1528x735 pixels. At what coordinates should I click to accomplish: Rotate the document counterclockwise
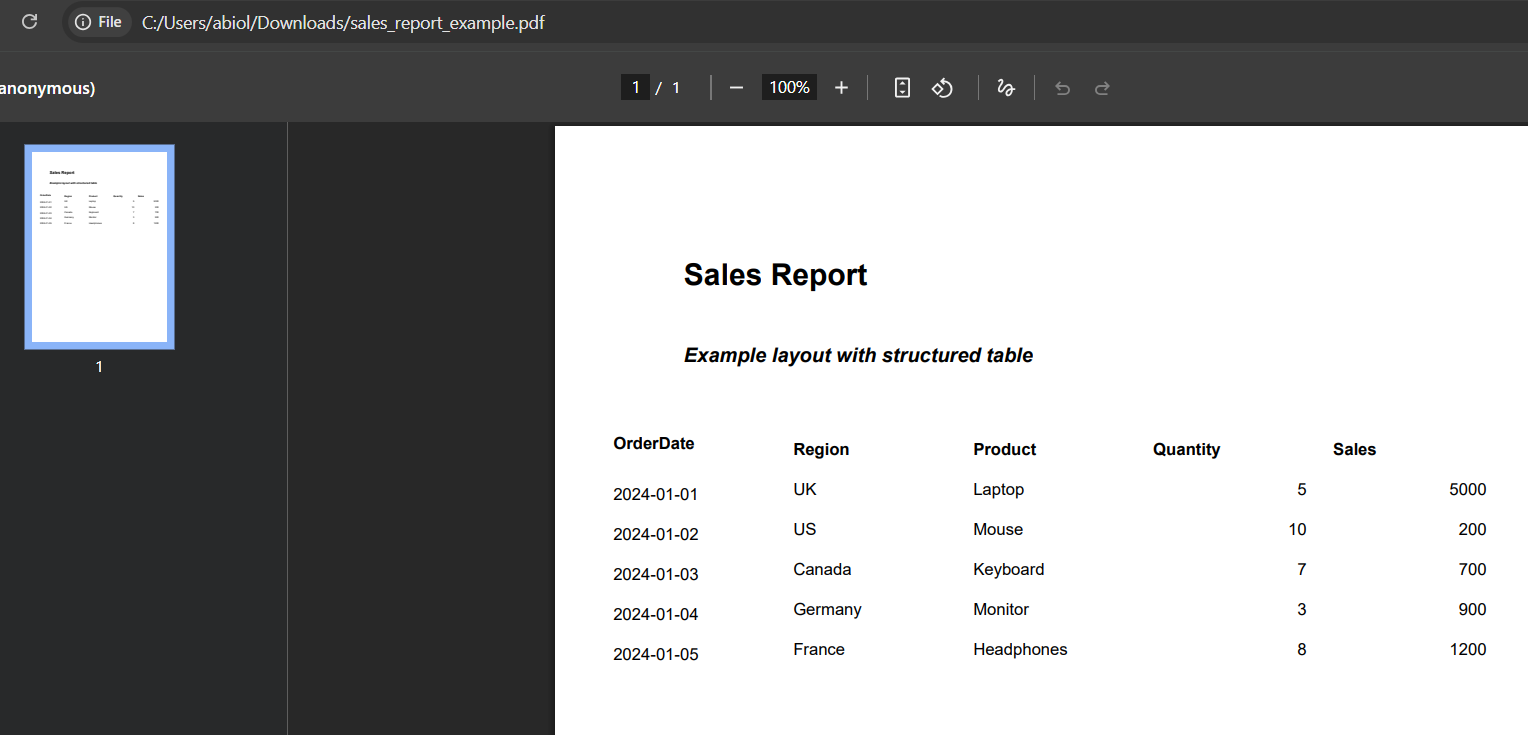pyautogui.click(x=942, y=88)
